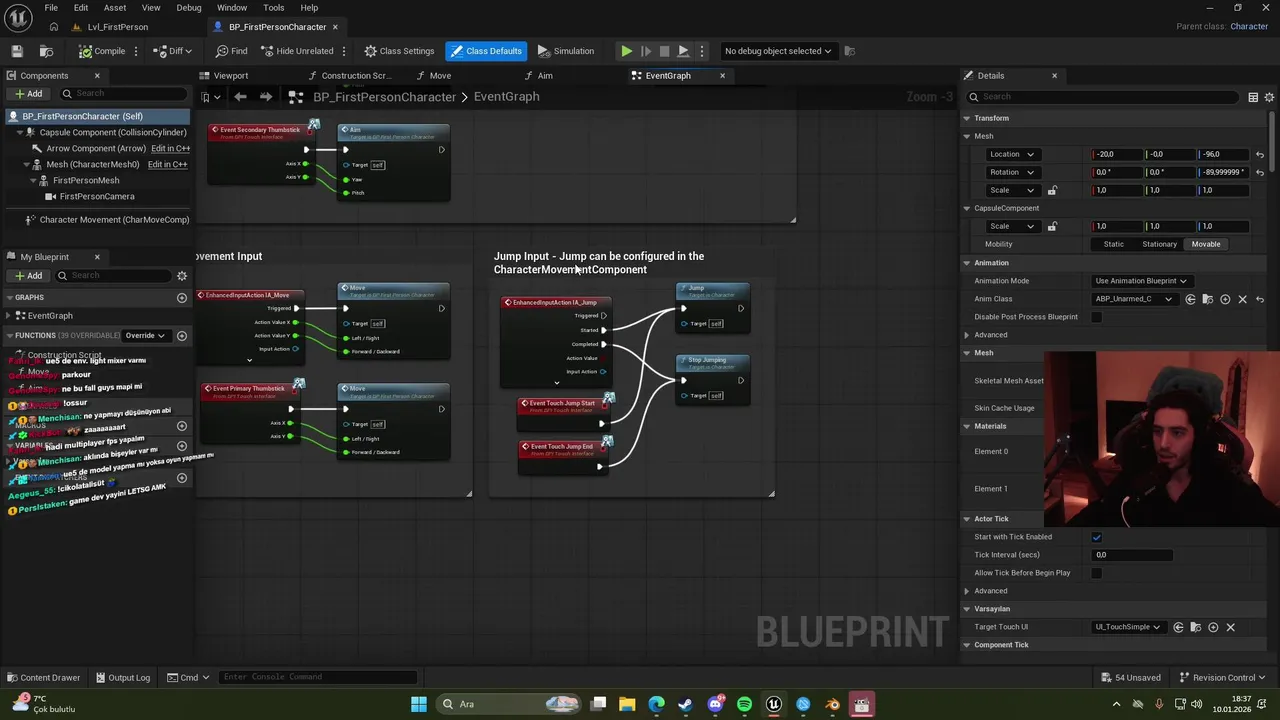The width and height of the screenshot is (1280, 720).
Task: Set Mobility to Static
Action: click(x=1114, y=244)
